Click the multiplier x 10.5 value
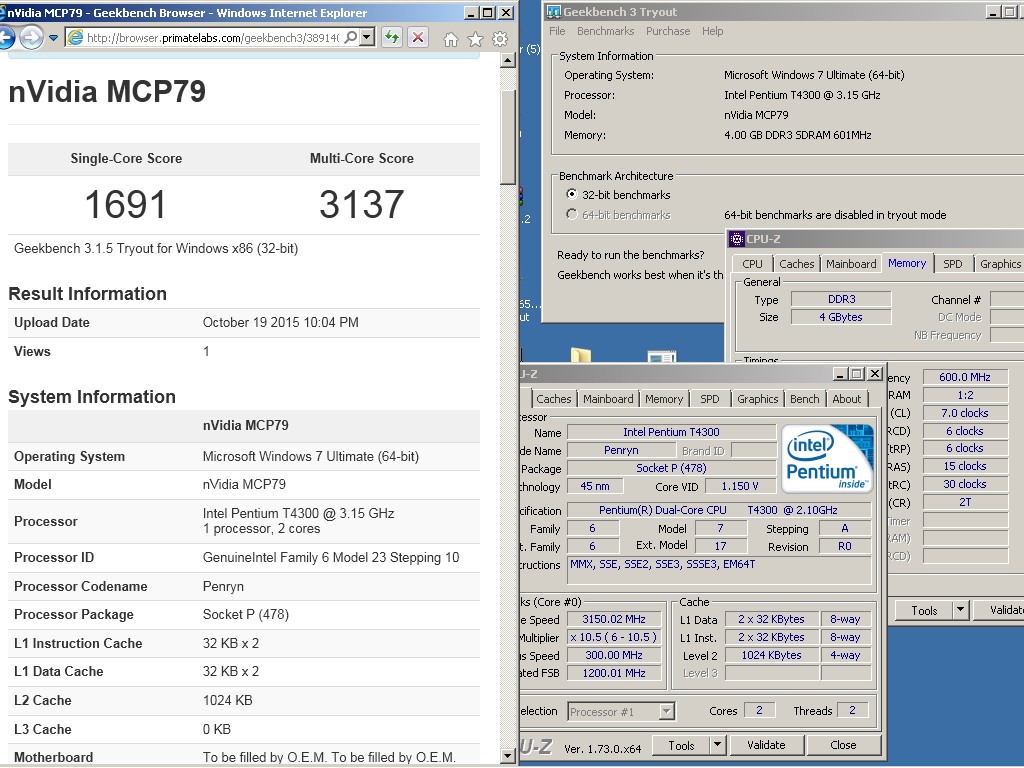The width and height of the screenshot is (1024, 768). [614, 637]
